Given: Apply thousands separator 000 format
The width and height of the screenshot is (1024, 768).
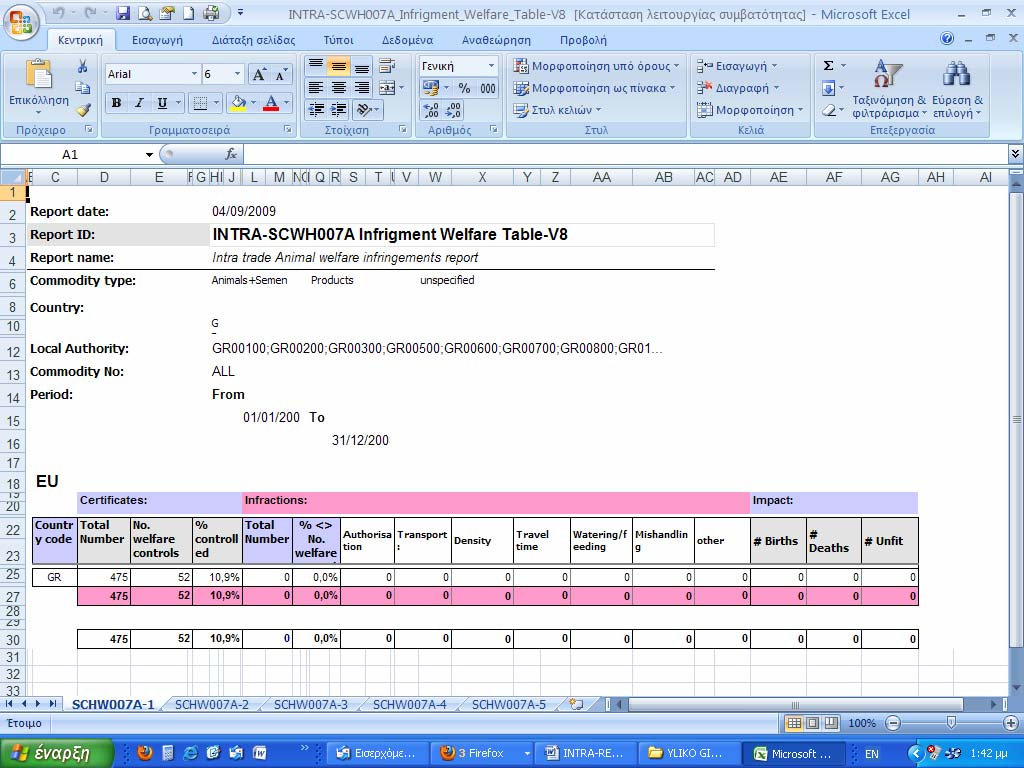Looking at the screenshot, I should click(x=487, y=88).
